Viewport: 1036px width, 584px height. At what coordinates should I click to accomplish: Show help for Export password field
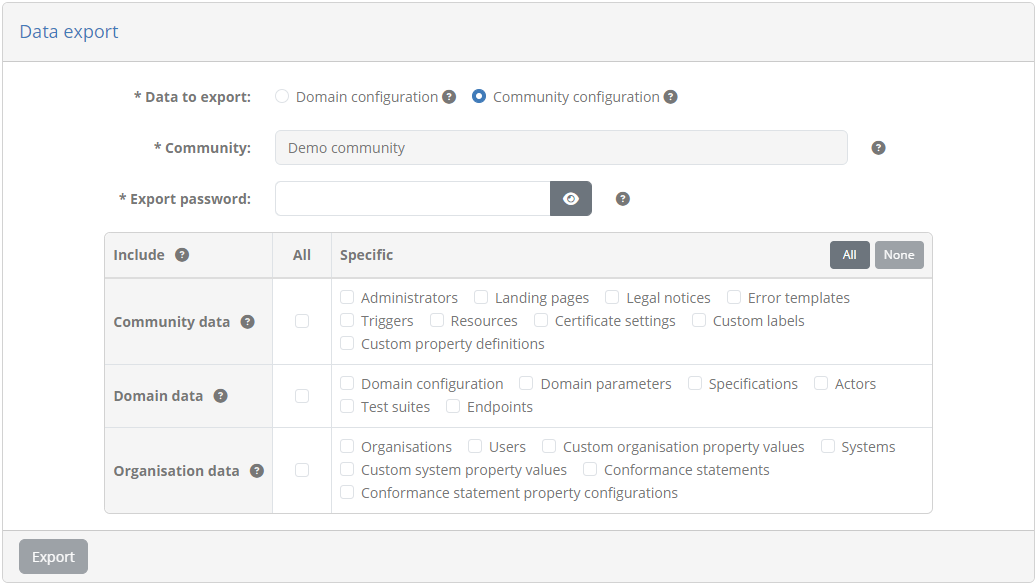point(622,199)
